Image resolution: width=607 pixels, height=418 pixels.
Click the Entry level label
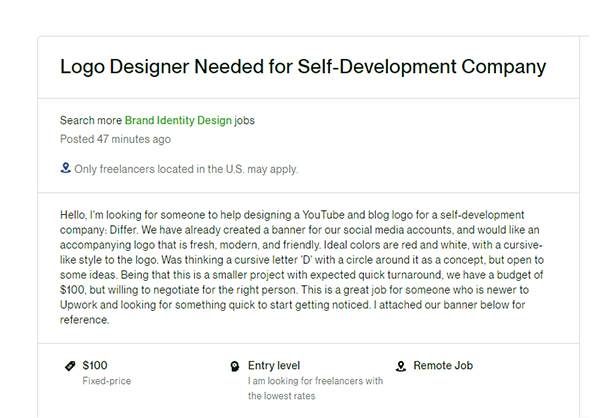tap(274, 365)
